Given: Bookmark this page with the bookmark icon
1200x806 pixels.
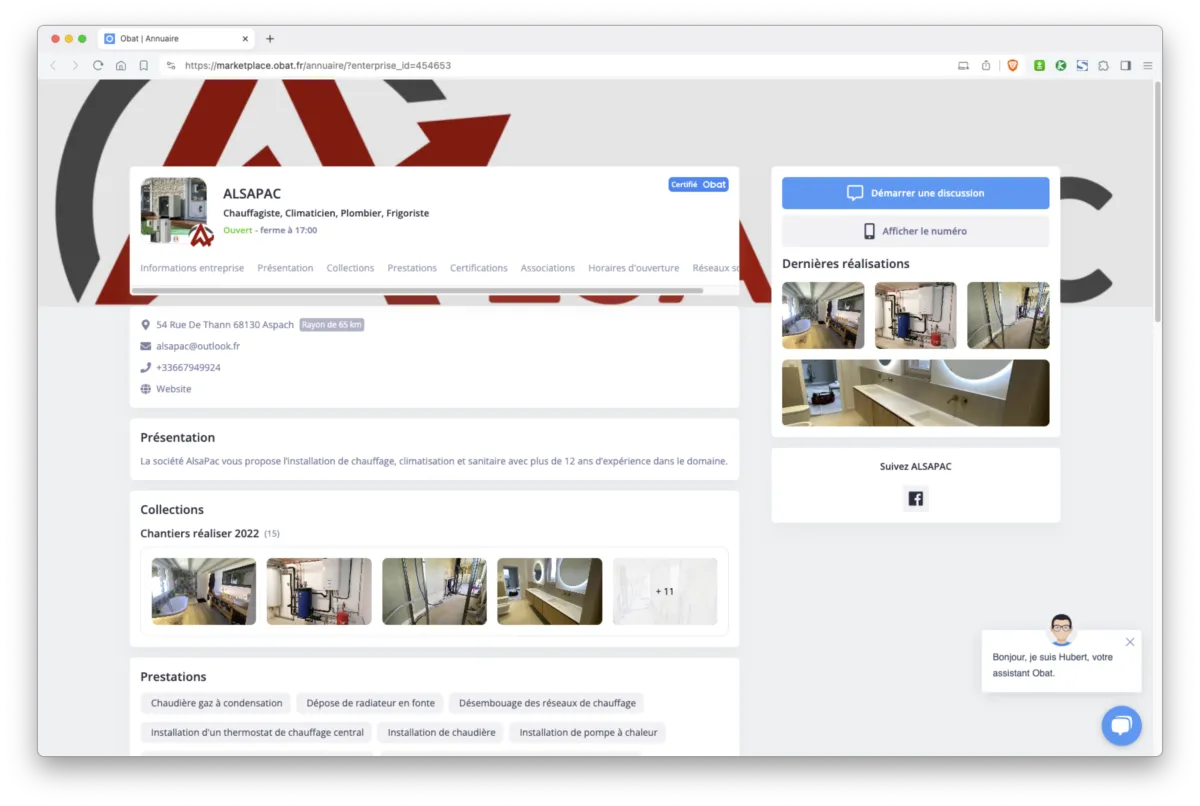Looking at the screenshot, I should [144, 66].
